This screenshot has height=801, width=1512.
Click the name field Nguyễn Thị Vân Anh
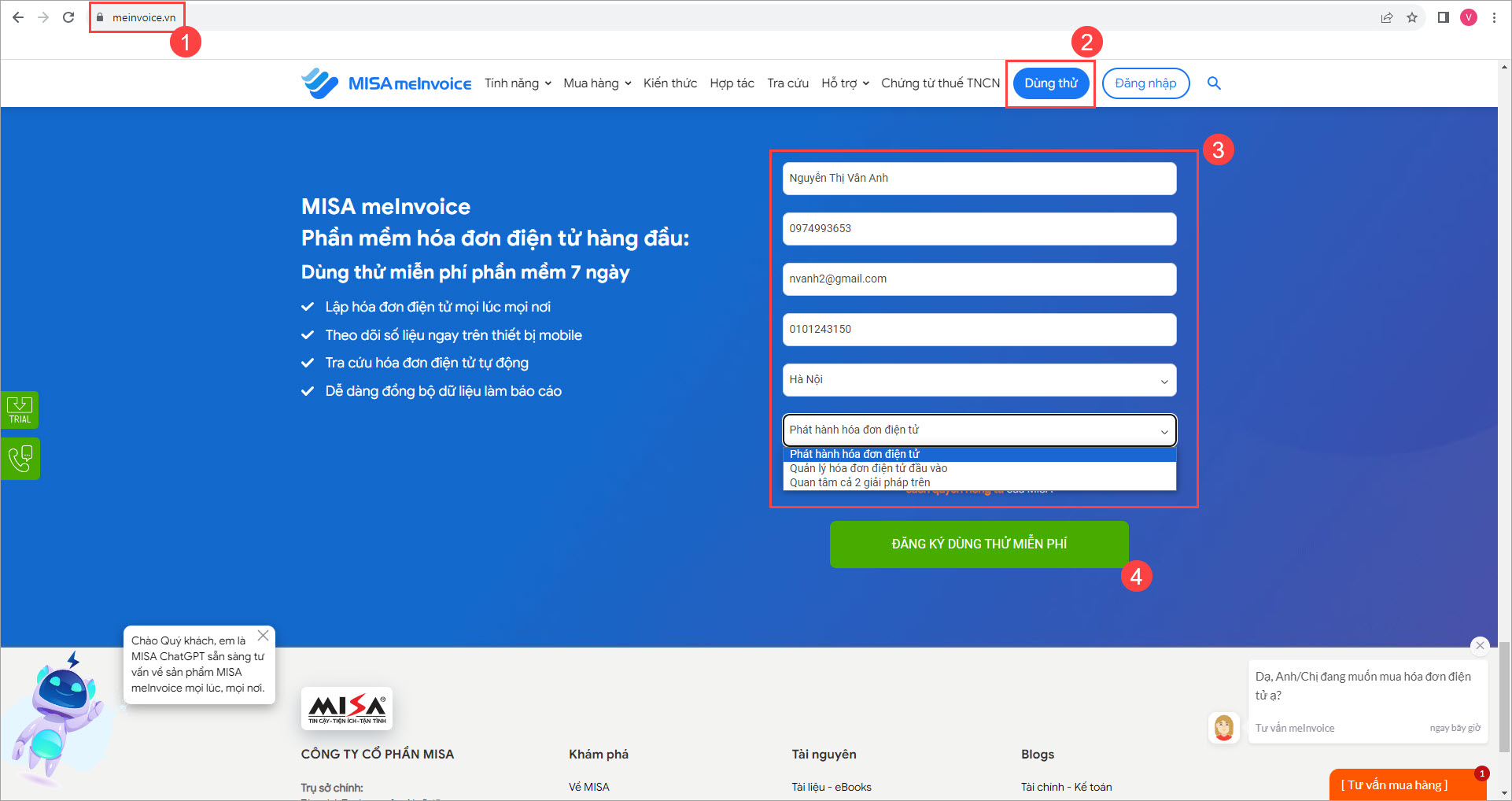pos(979,179)
